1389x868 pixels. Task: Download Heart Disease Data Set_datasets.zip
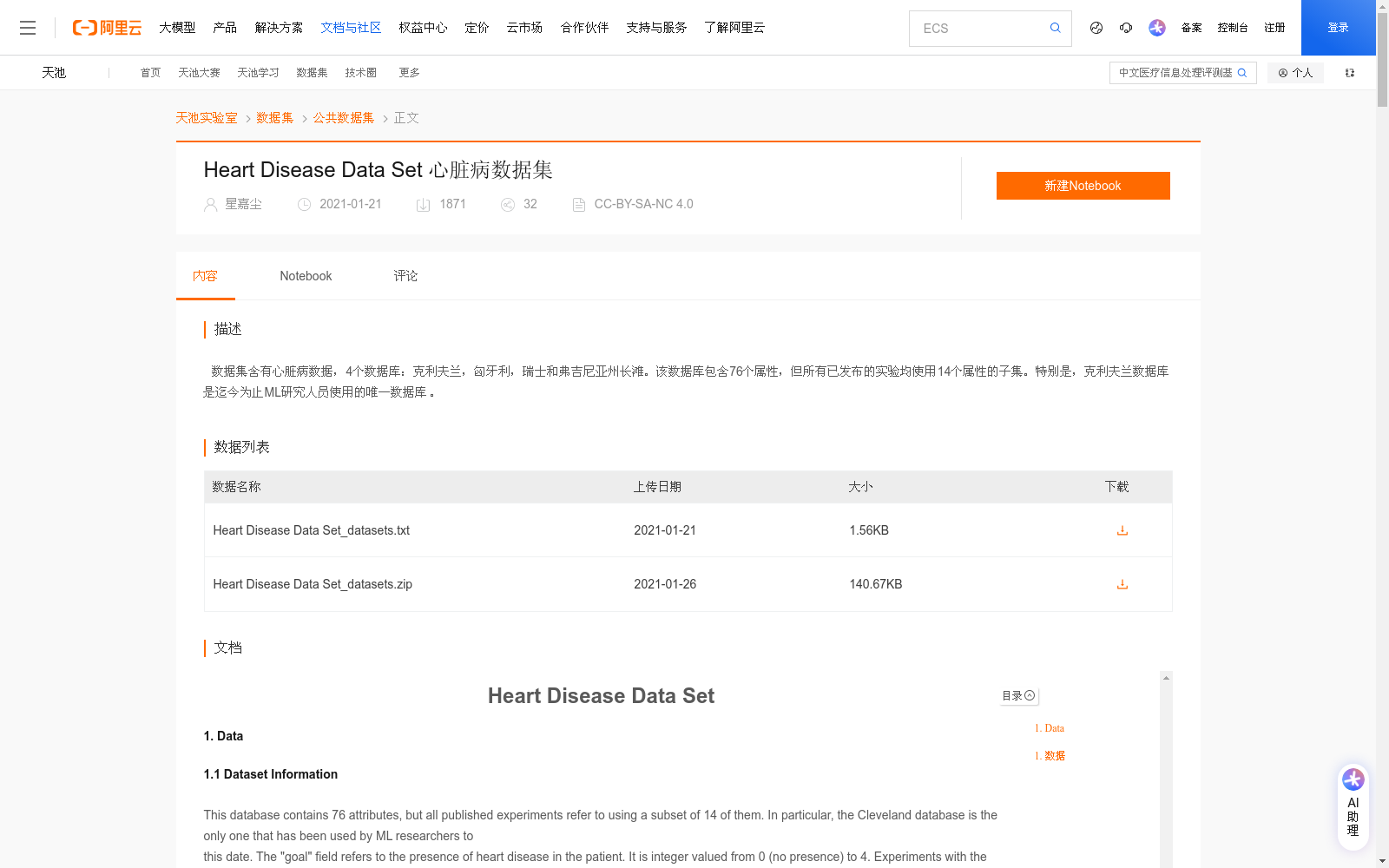click(1122, 584)
